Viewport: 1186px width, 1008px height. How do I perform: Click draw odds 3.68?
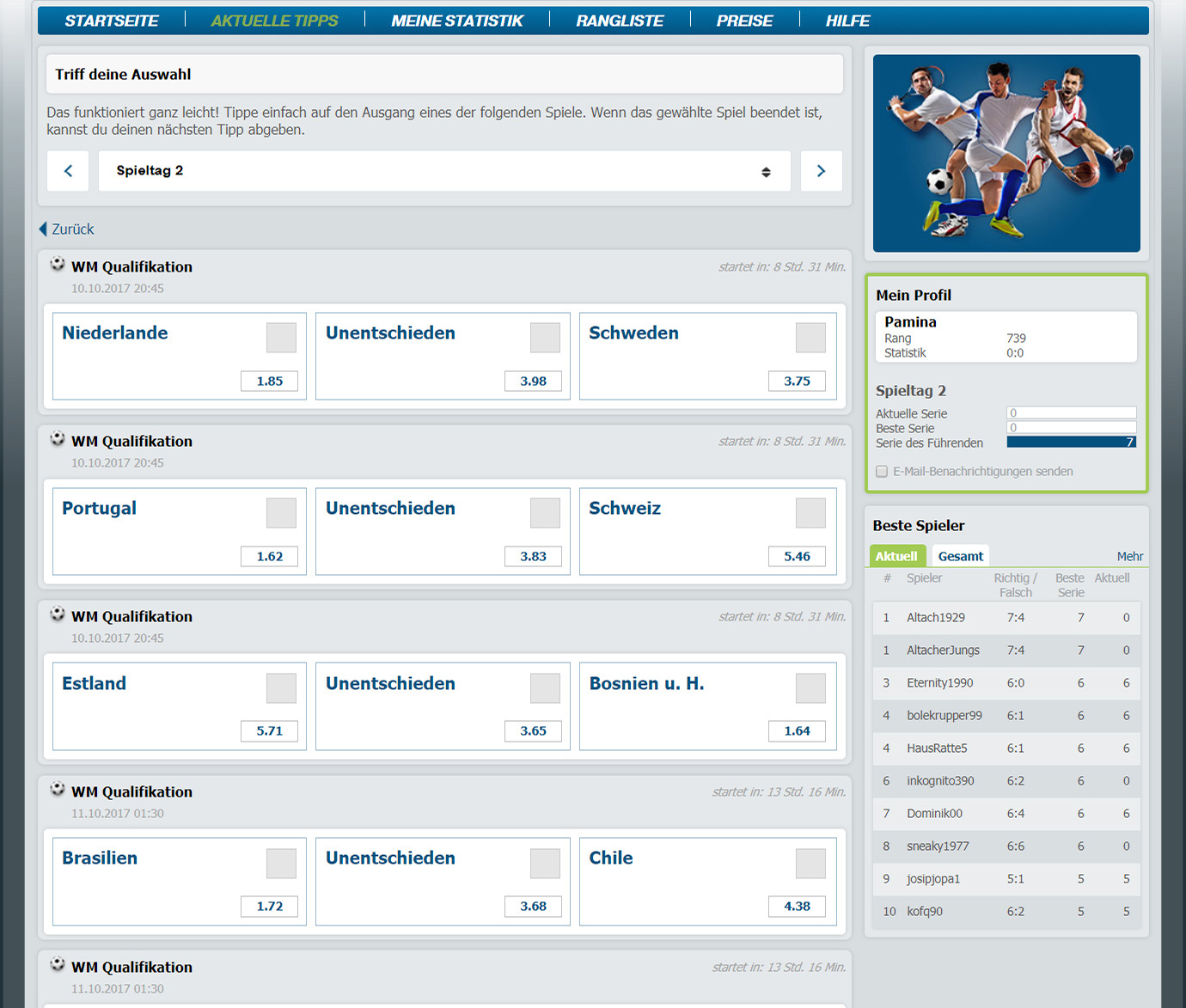534,907
